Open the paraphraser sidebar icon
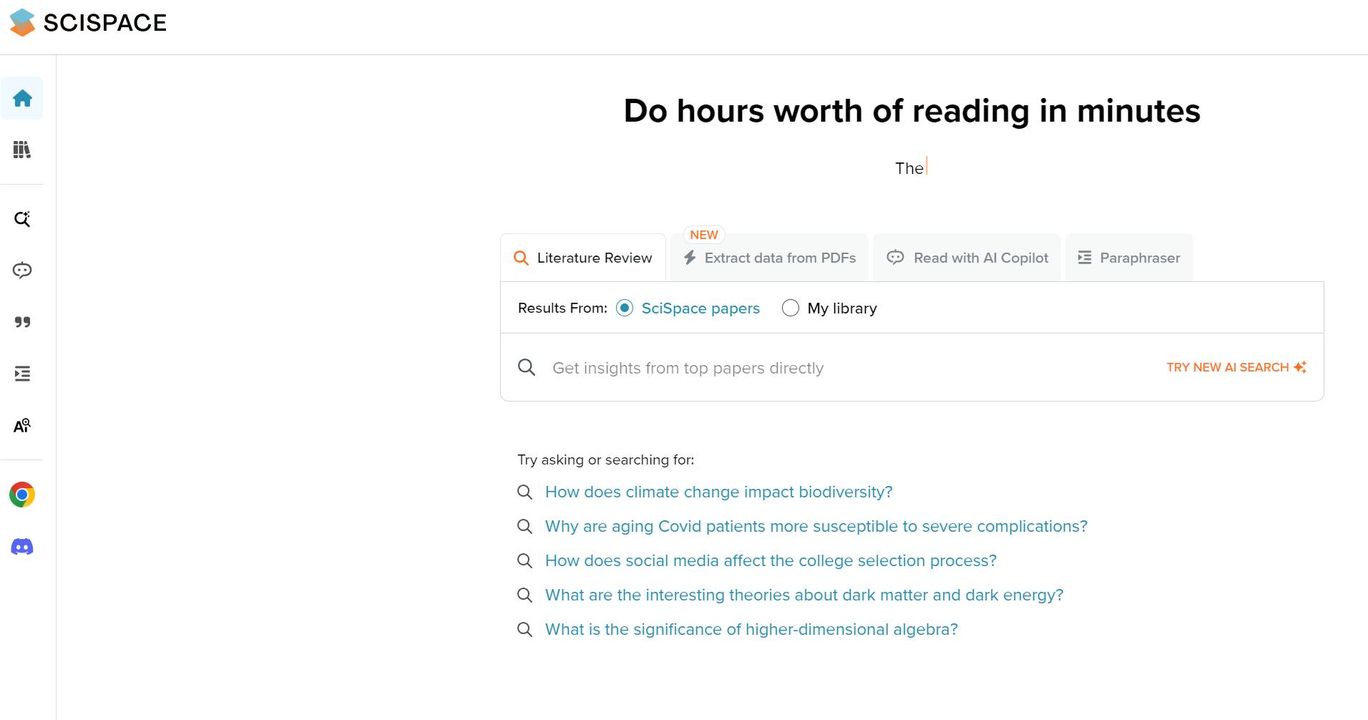 tap(22, 374)
